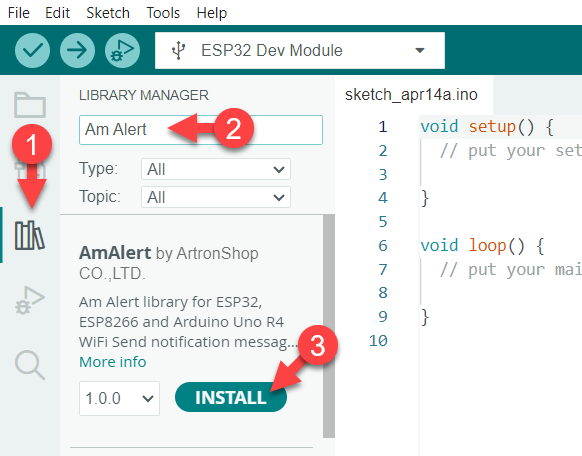Image resolution: width=582 pixels, height=456 pixels.
Task: Open the Edit menu
Action: (57, 13)
